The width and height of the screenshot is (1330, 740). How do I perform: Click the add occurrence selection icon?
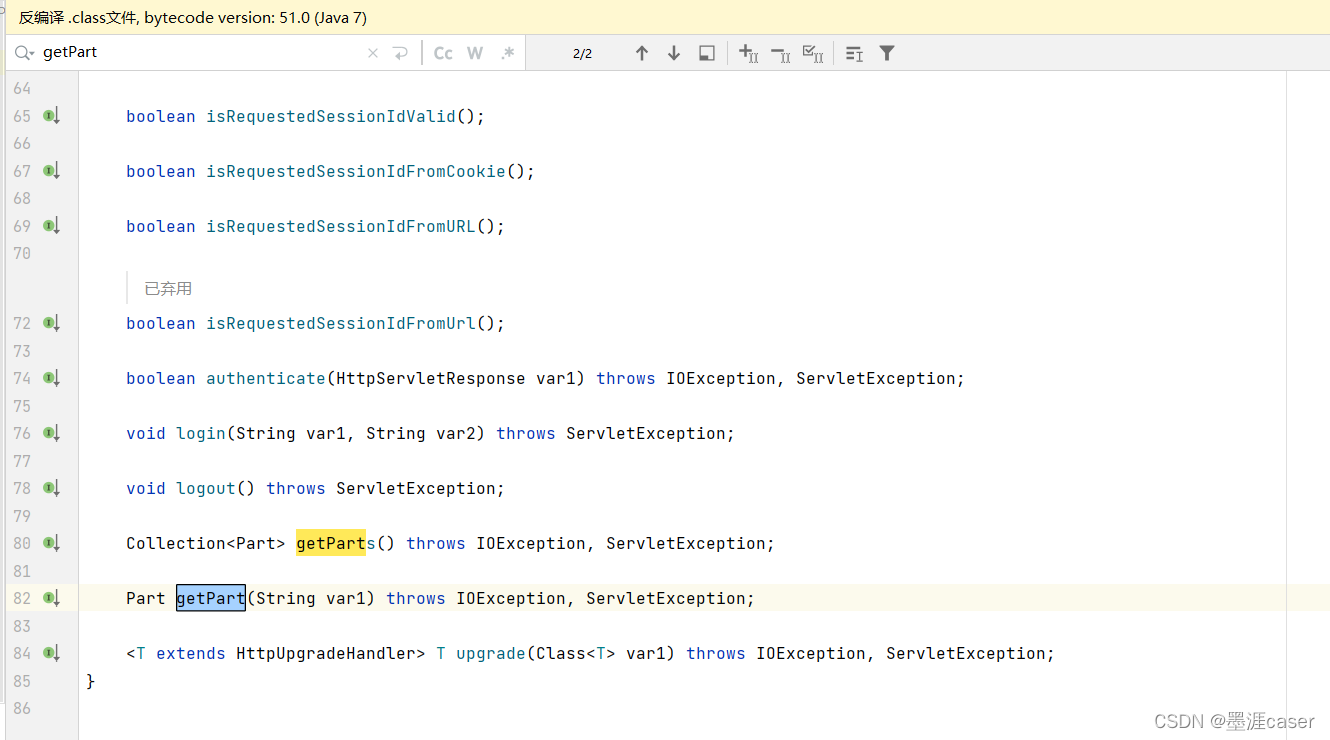[748, 52]
